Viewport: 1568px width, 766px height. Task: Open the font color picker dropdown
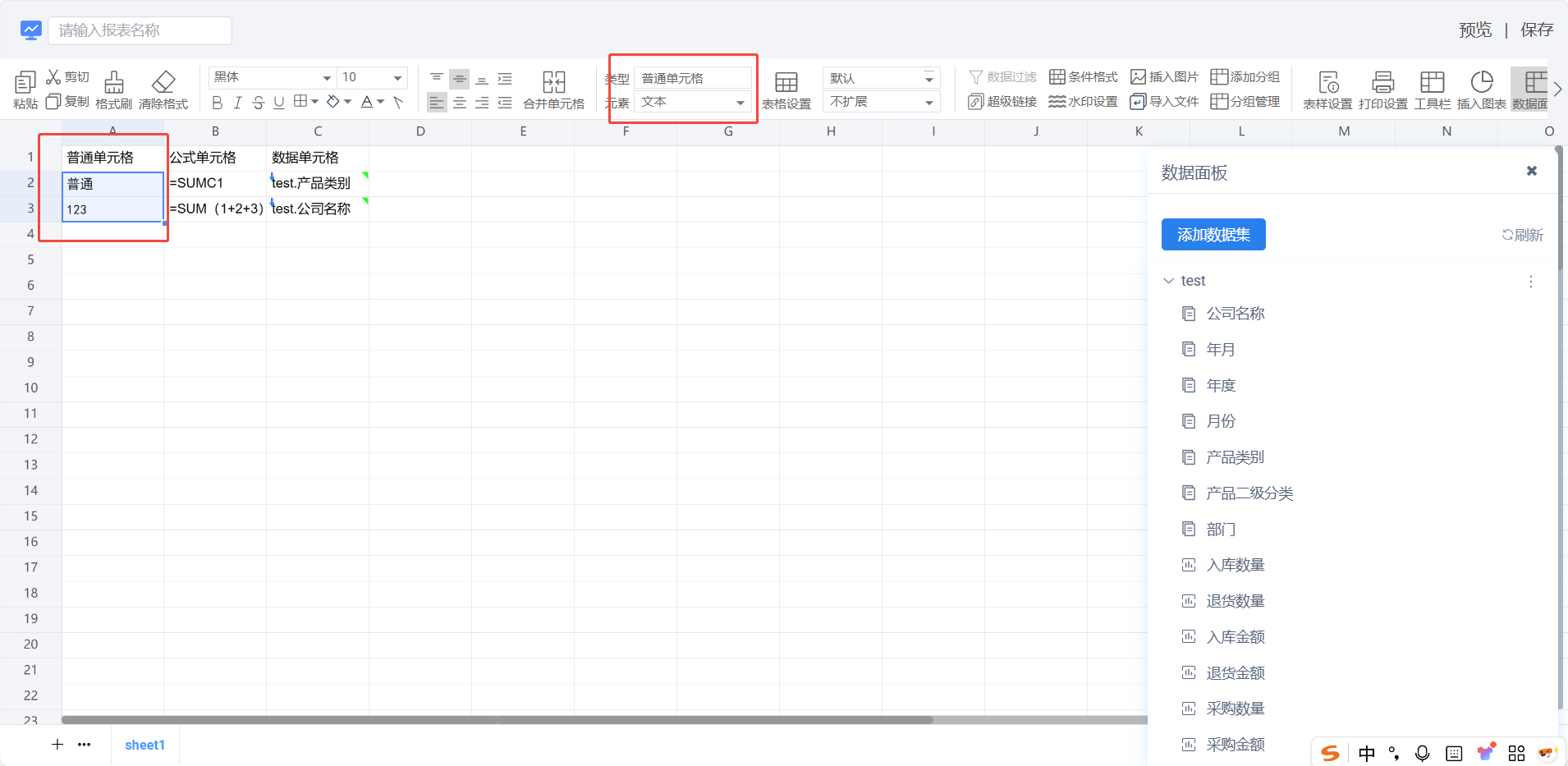(381, 103)
